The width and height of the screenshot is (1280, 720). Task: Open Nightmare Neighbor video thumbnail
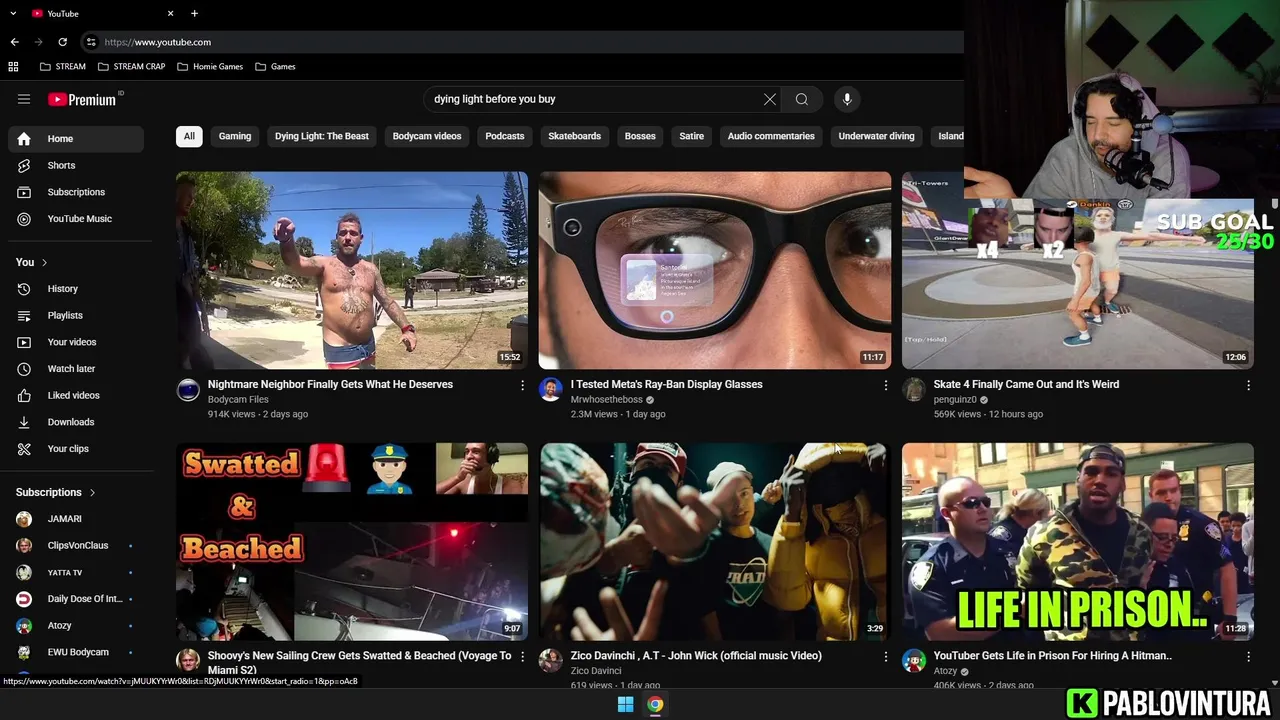point(352,270)
